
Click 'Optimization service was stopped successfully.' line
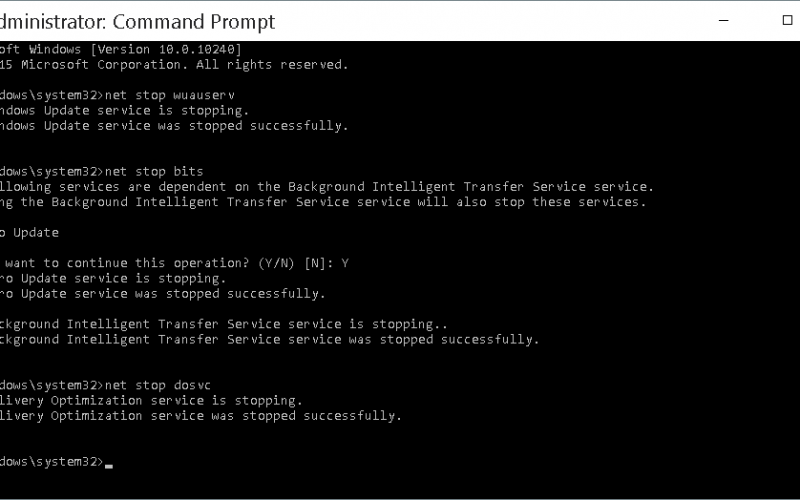pos(227,416)
